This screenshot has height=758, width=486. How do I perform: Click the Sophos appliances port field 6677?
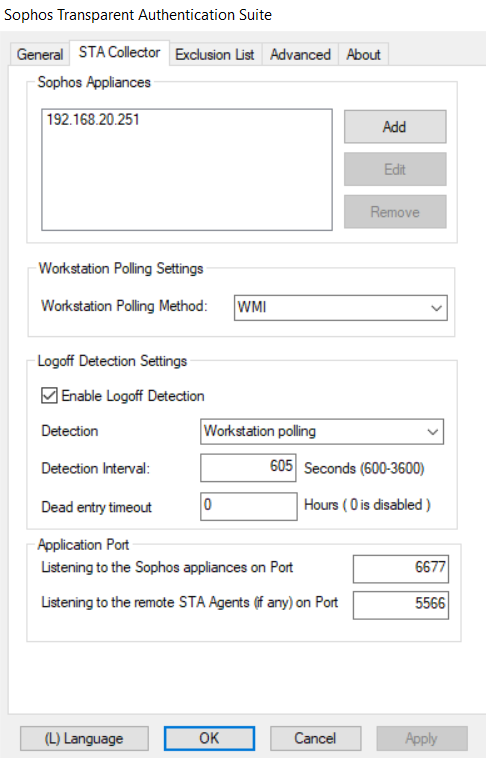tap(401, 568)
